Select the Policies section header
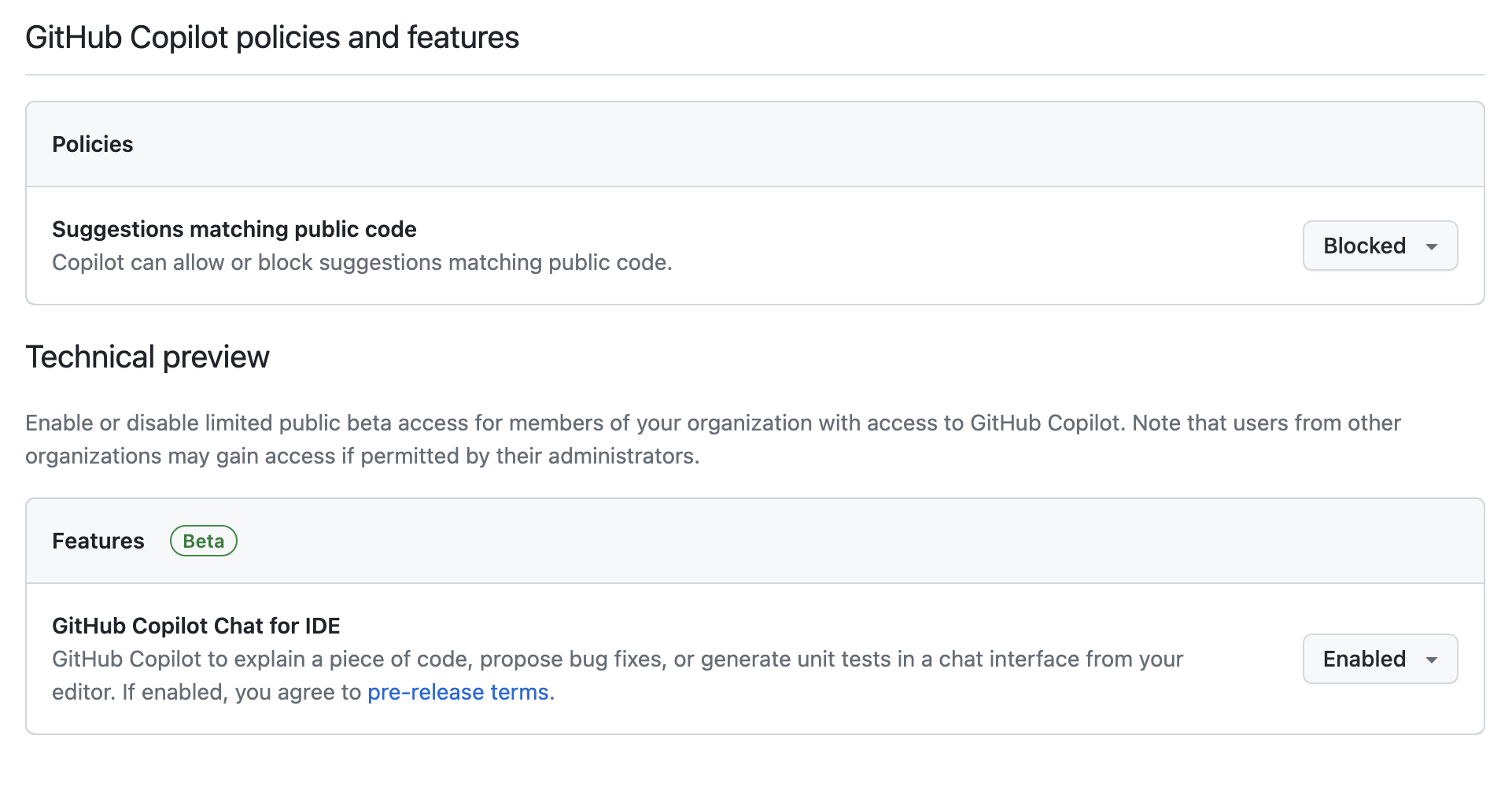 coord(92,144)
